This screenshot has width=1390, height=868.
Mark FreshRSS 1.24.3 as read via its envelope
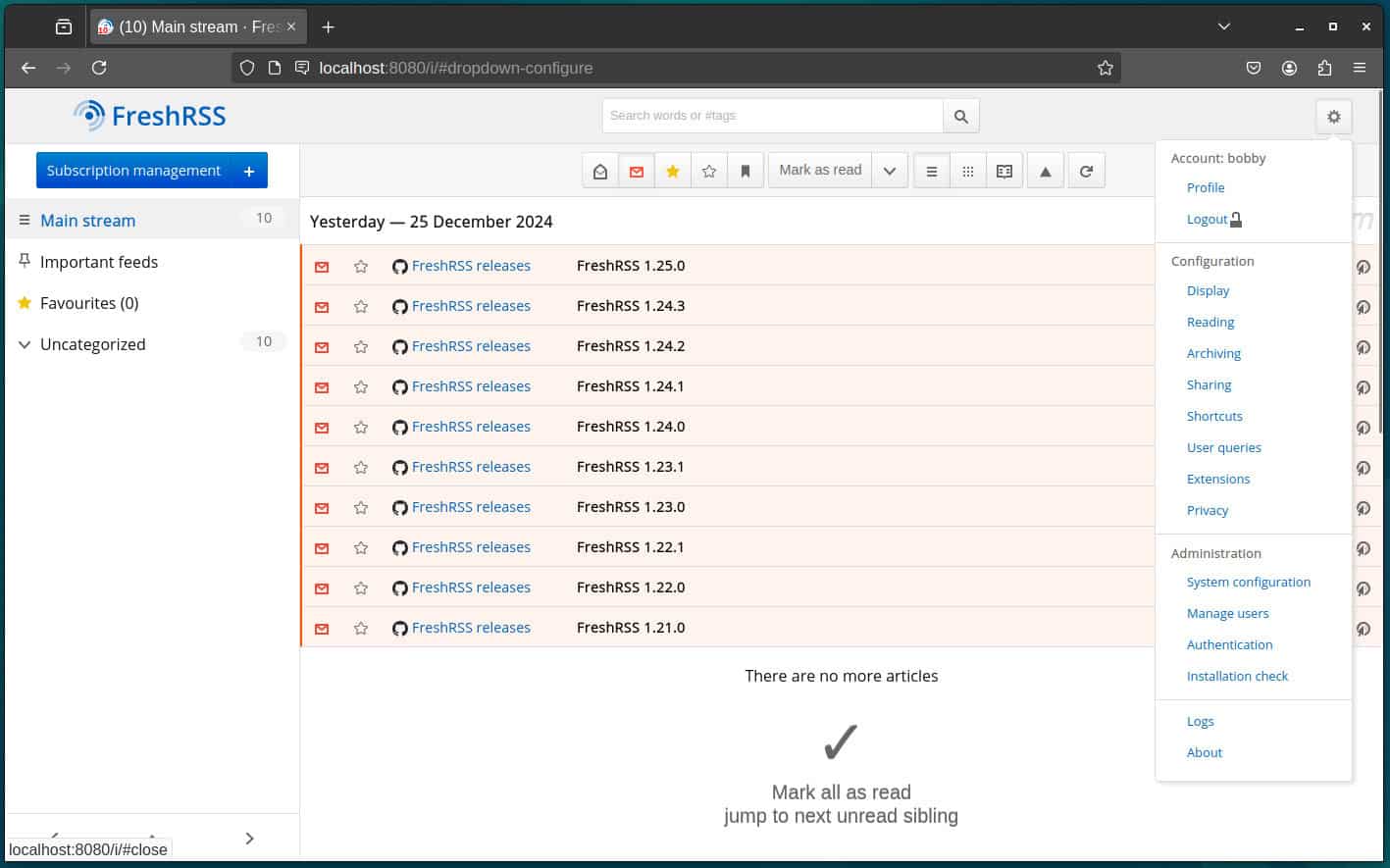[321, 306]
